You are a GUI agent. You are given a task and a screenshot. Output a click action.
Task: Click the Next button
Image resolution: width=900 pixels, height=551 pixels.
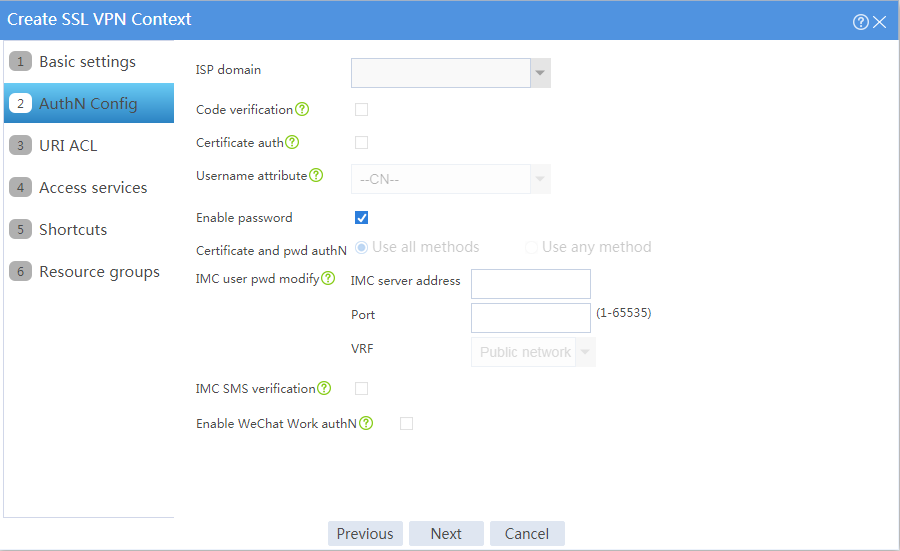446,534
